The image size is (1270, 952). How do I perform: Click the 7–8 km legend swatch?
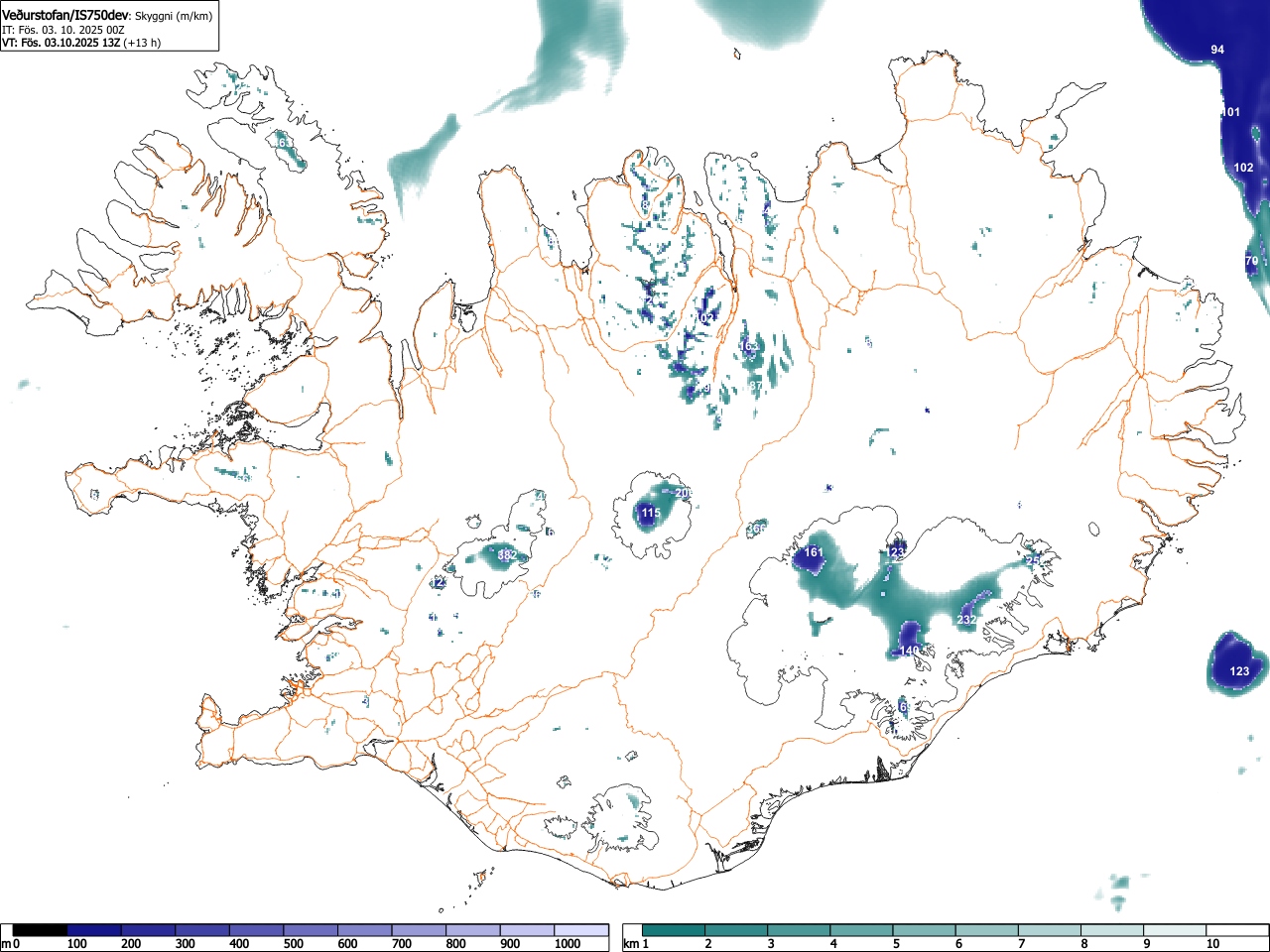tap(1050, 931)
